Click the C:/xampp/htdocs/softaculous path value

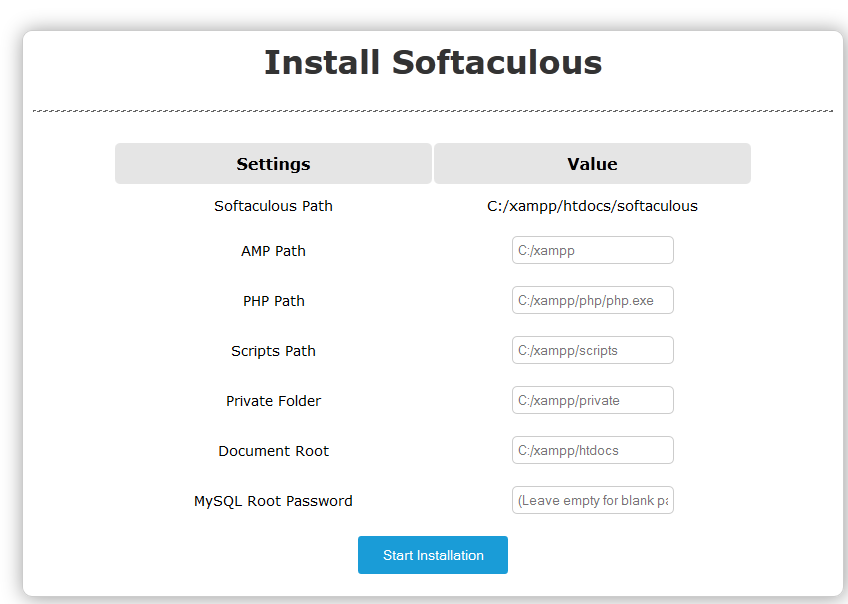592,206
